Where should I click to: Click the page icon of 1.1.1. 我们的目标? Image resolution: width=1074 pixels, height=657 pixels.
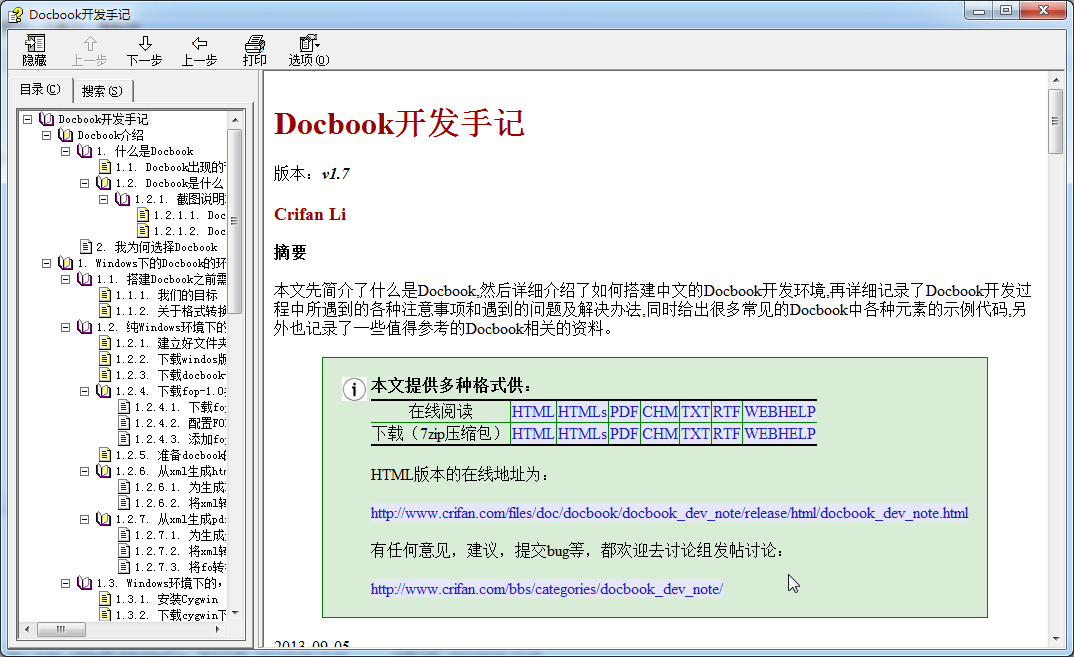coord(105,295)
